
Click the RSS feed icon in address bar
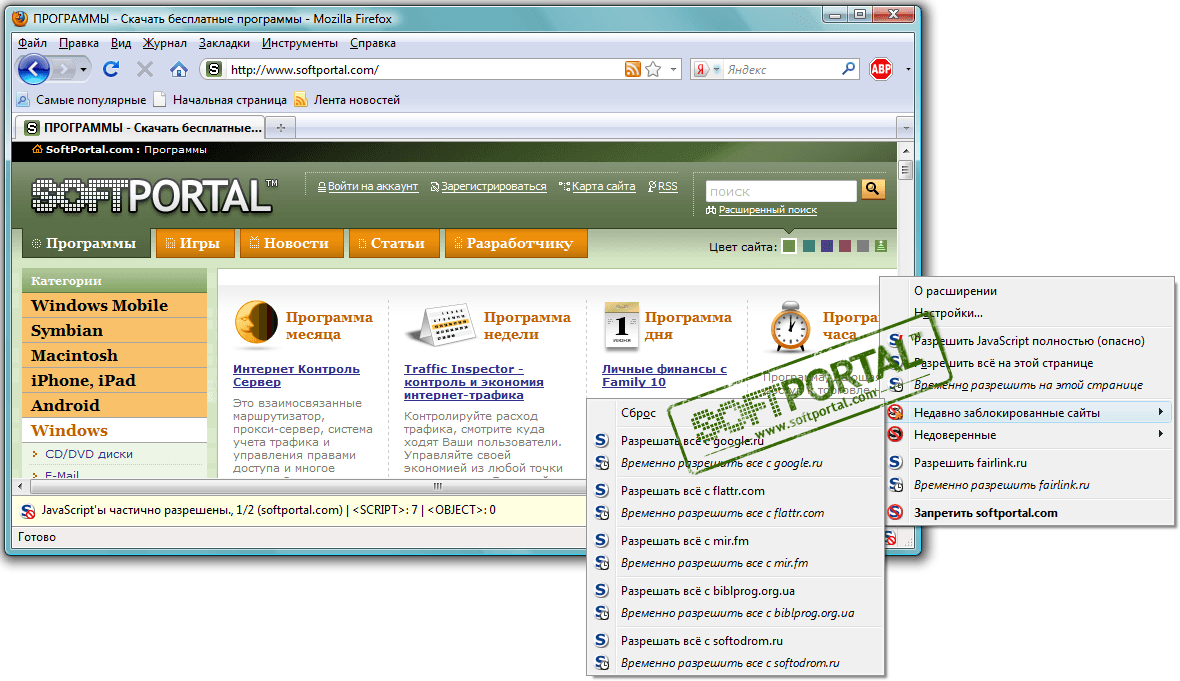(632, 69)
